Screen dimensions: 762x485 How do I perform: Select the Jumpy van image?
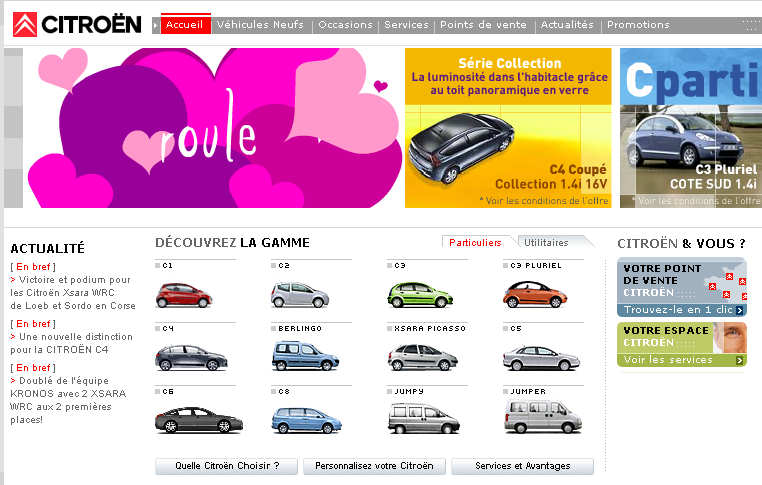coord(423,418)
